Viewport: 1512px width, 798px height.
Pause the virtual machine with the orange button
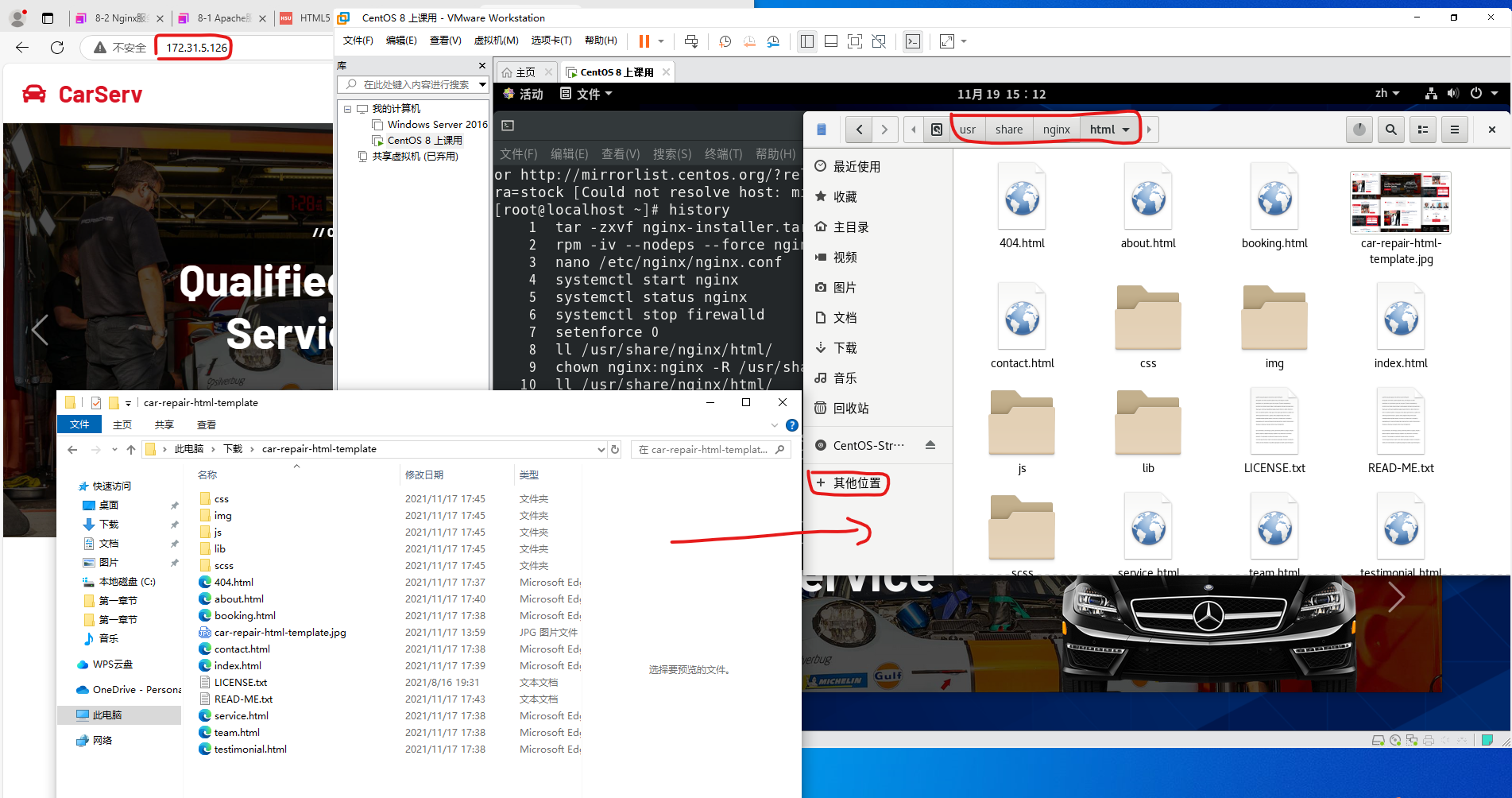[x=644, y=41]
